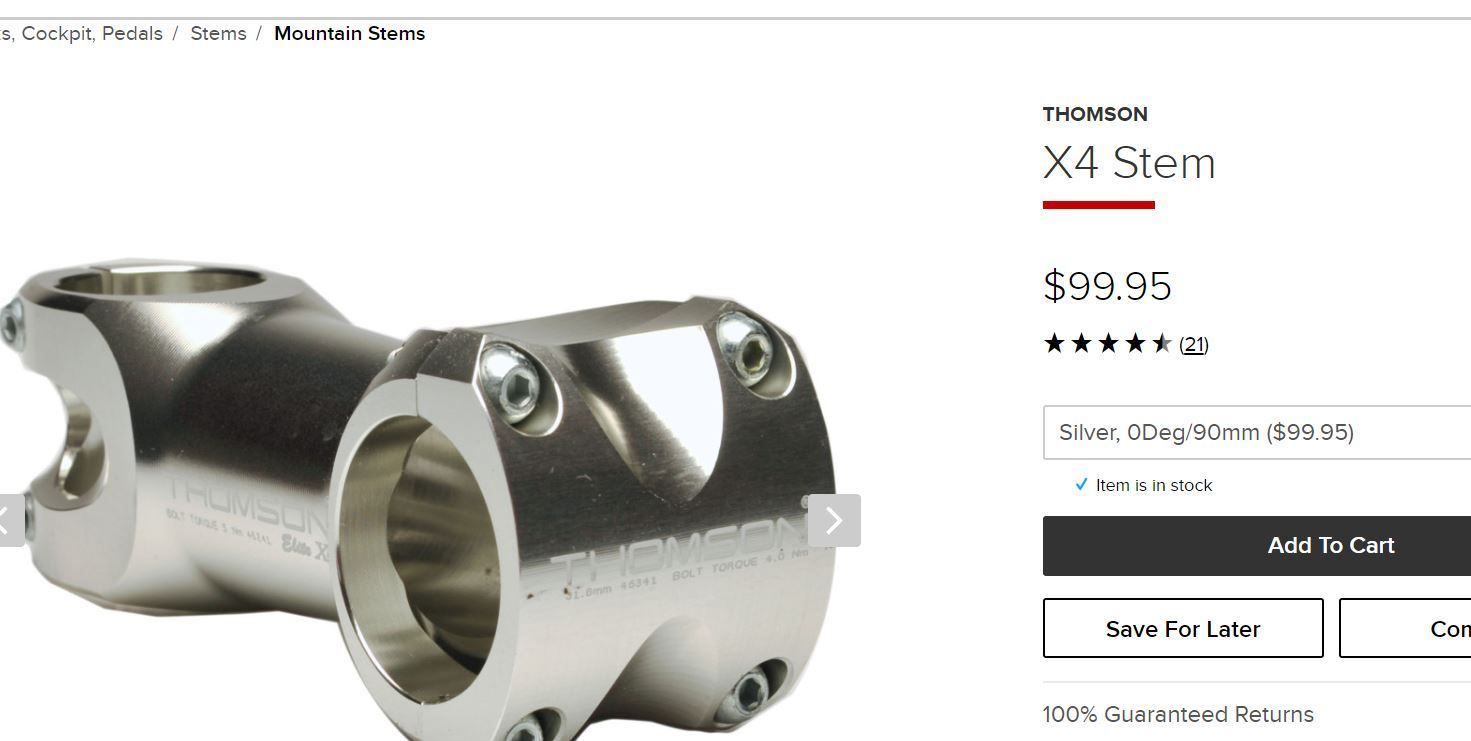Click the X4 Stem product title
This screenshot has width=1471, height=741.
click(1129, 163)
